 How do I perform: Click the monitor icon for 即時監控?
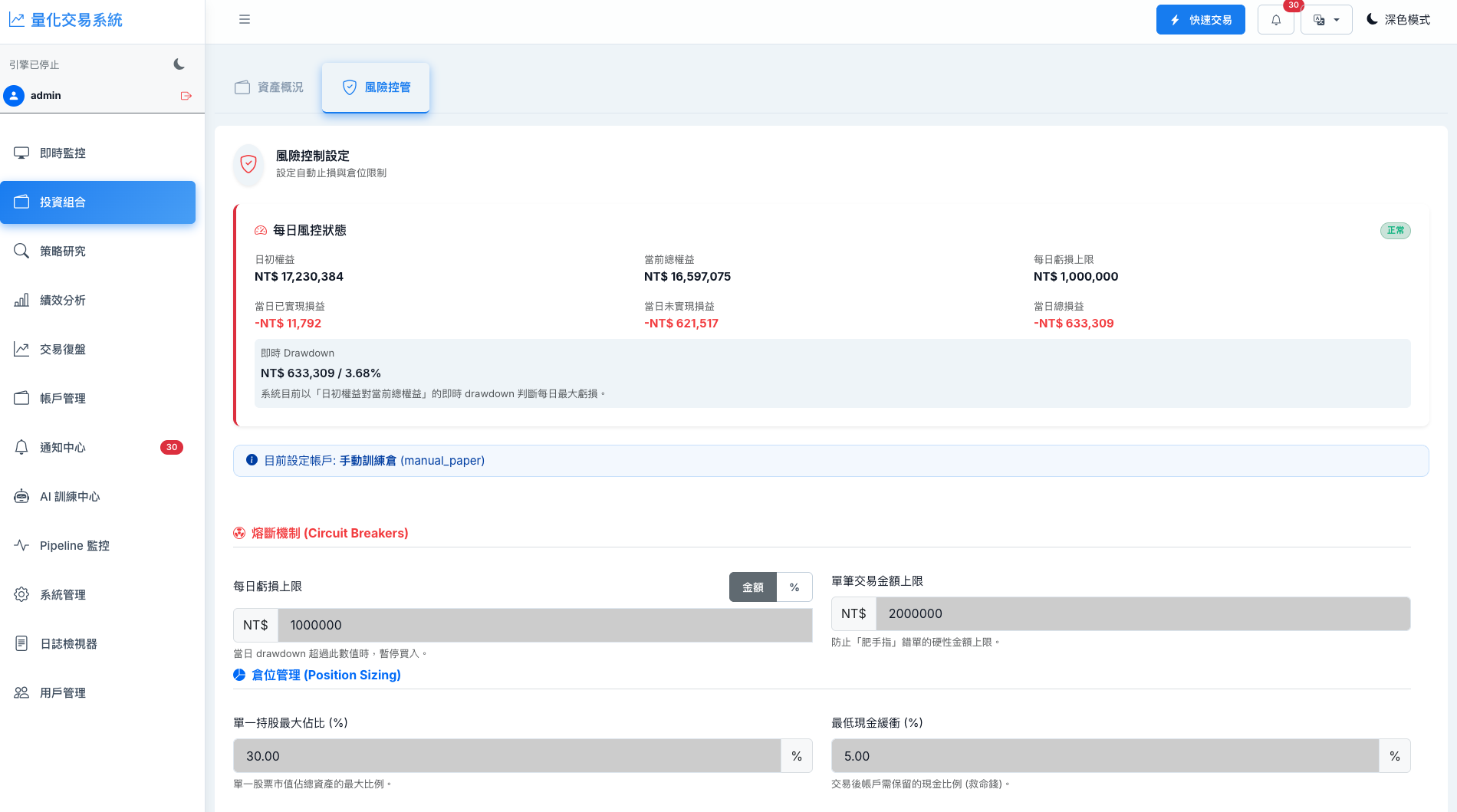coord(21,153)
